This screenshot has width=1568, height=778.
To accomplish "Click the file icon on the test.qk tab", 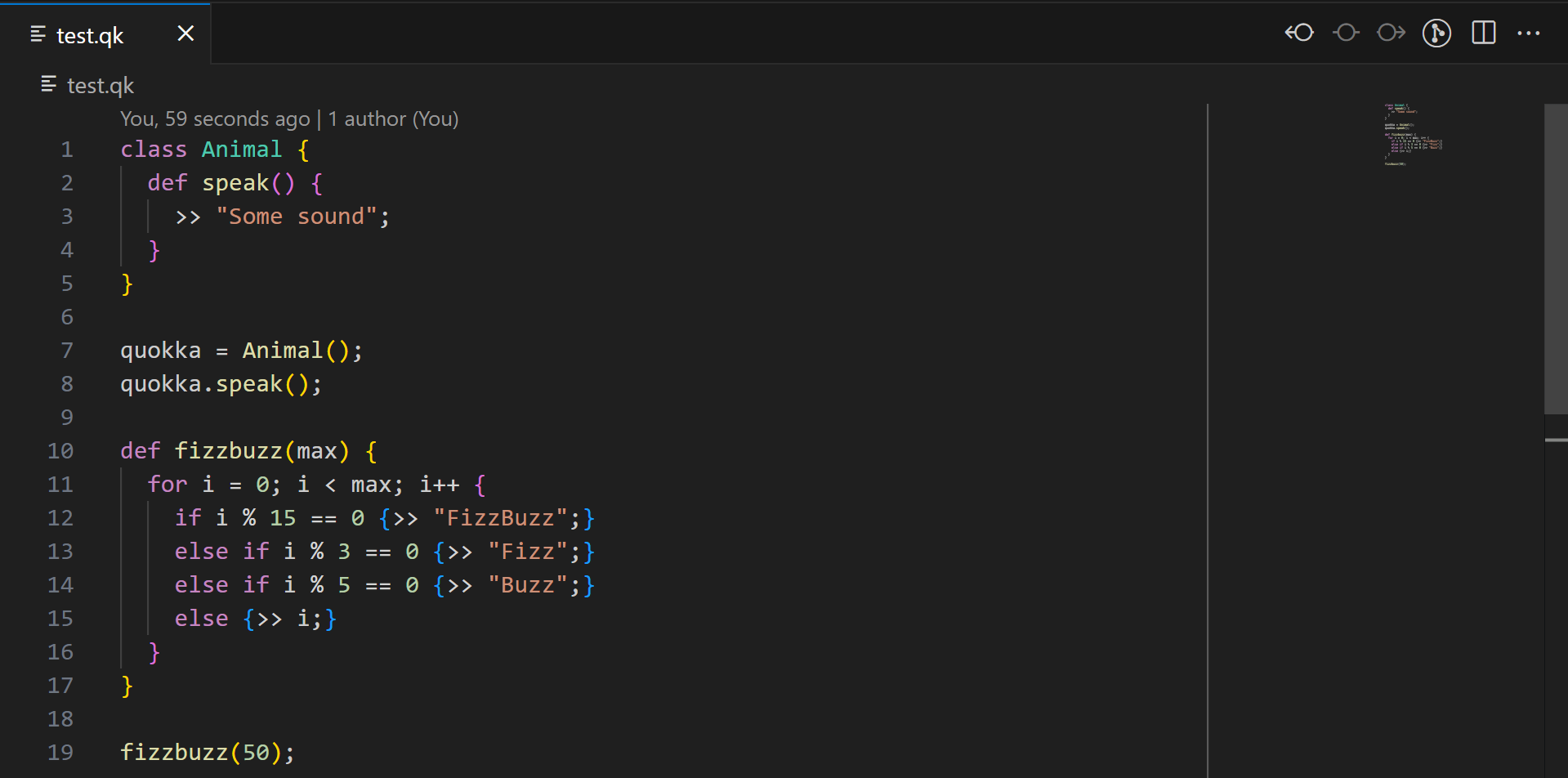I will [38, 34].
